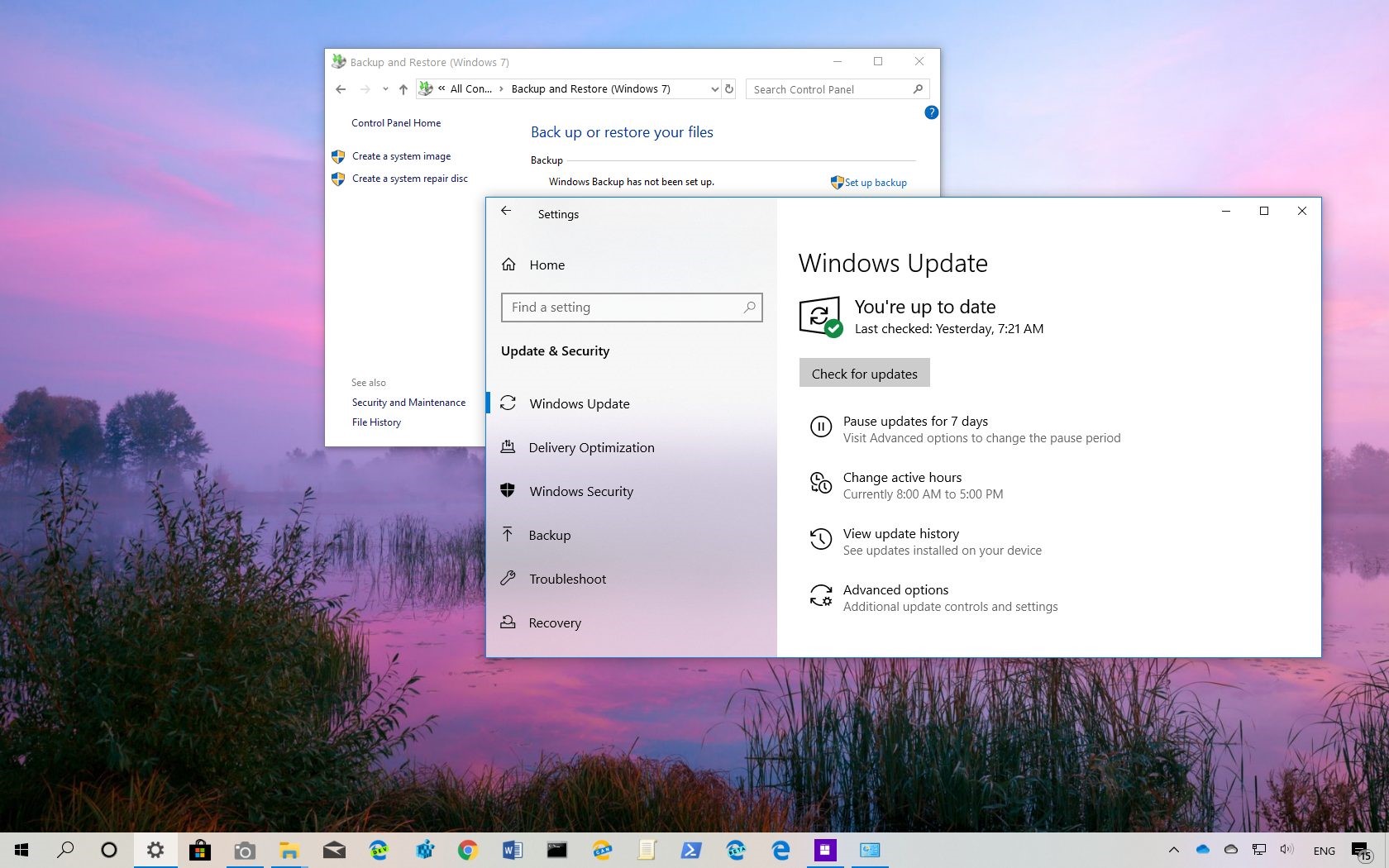
Task: Open Create a system image link
Action: coord(401,156)
